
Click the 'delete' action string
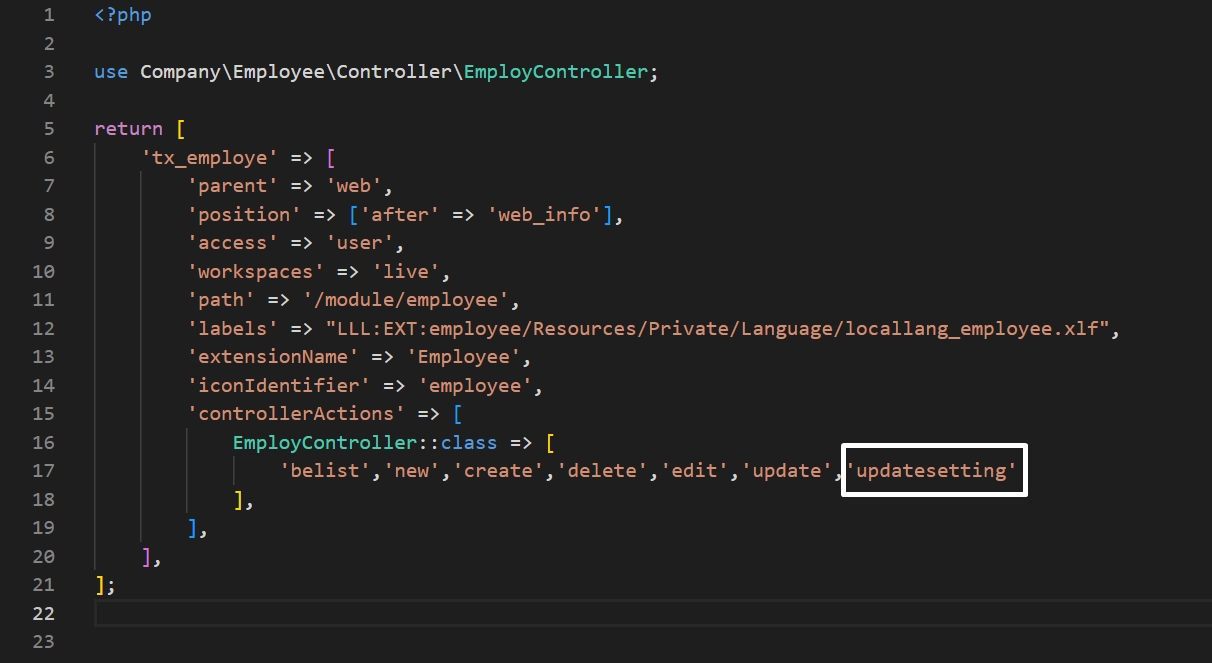coord(605,471)
